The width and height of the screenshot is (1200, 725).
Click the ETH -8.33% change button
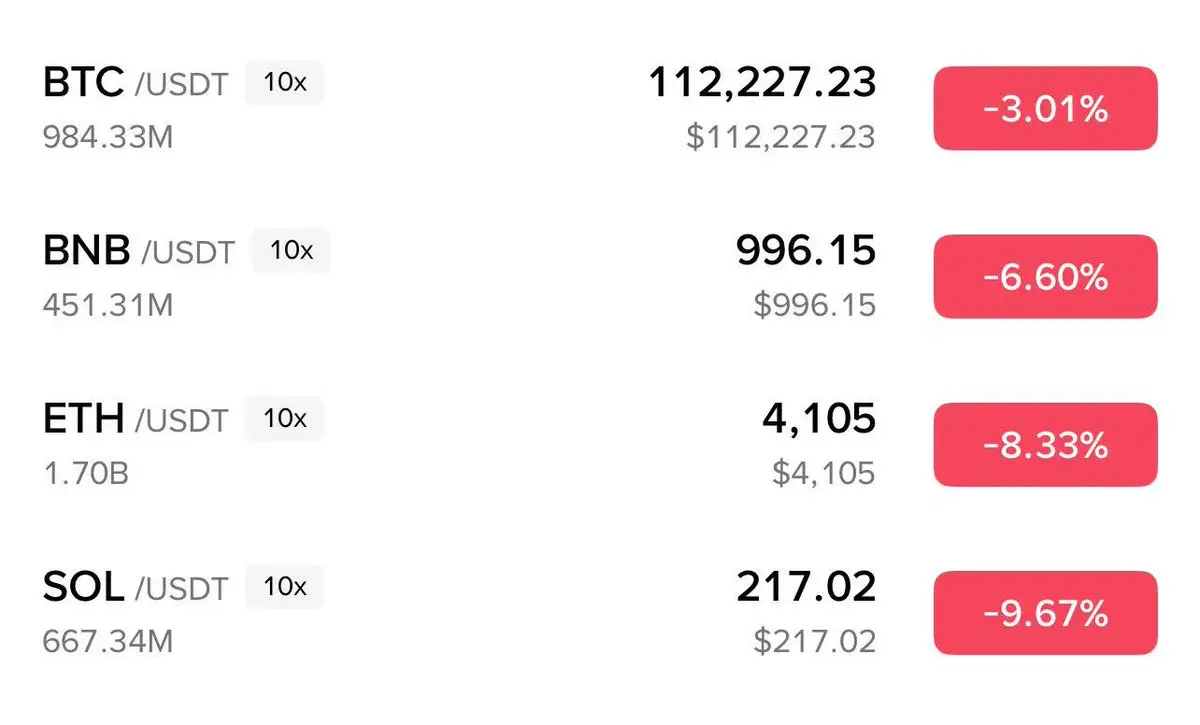(x=1045, y=445)
